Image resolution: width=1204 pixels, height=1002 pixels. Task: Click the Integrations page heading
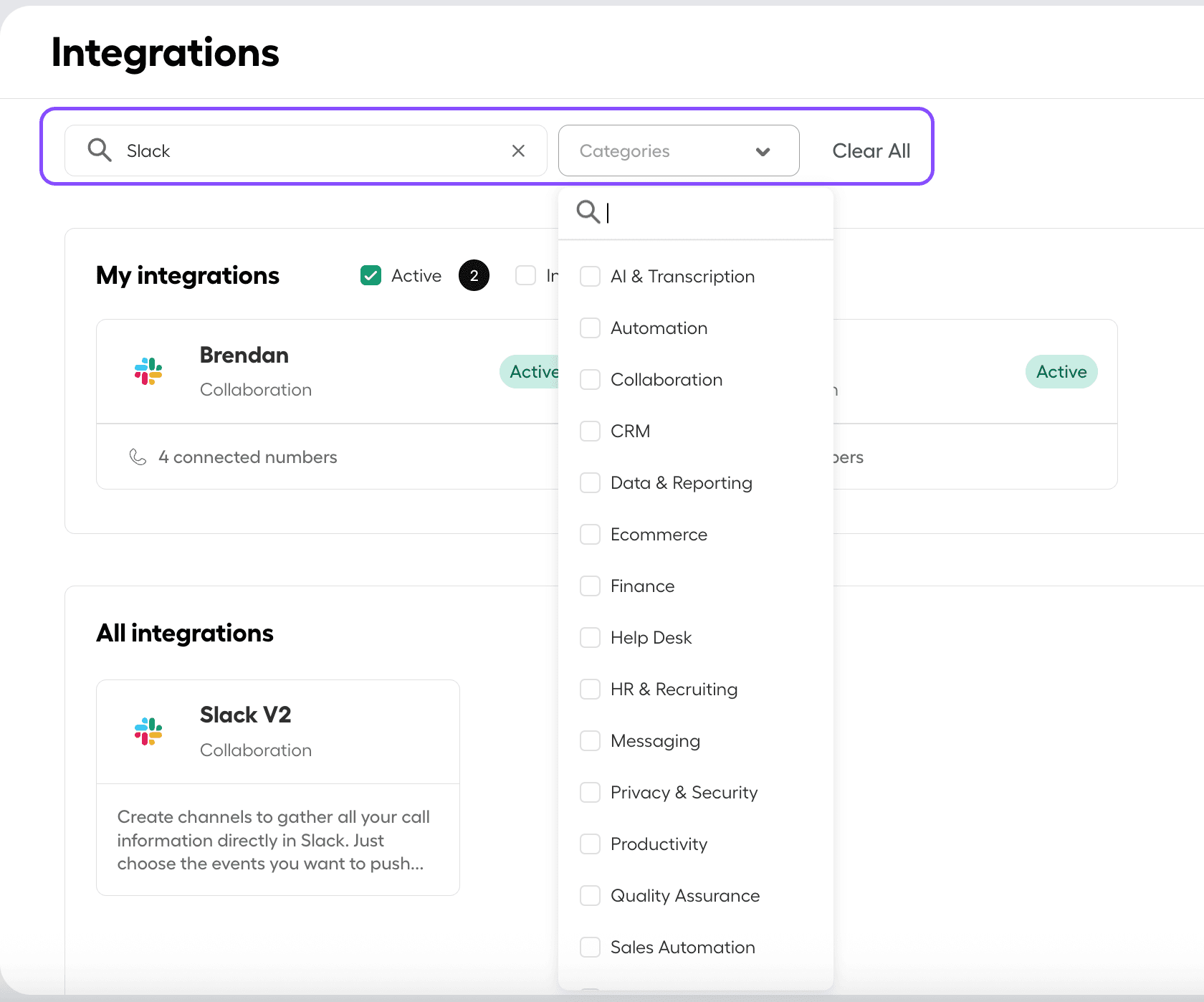coord(165,52)
